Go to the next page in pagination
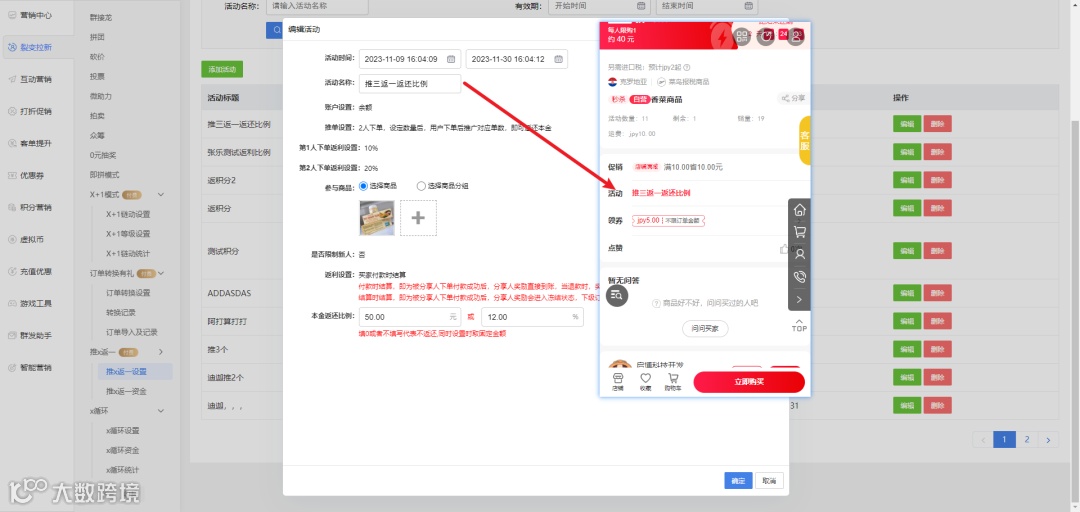The height and width of the screenshot is (512, 1080). [1048, 440]
